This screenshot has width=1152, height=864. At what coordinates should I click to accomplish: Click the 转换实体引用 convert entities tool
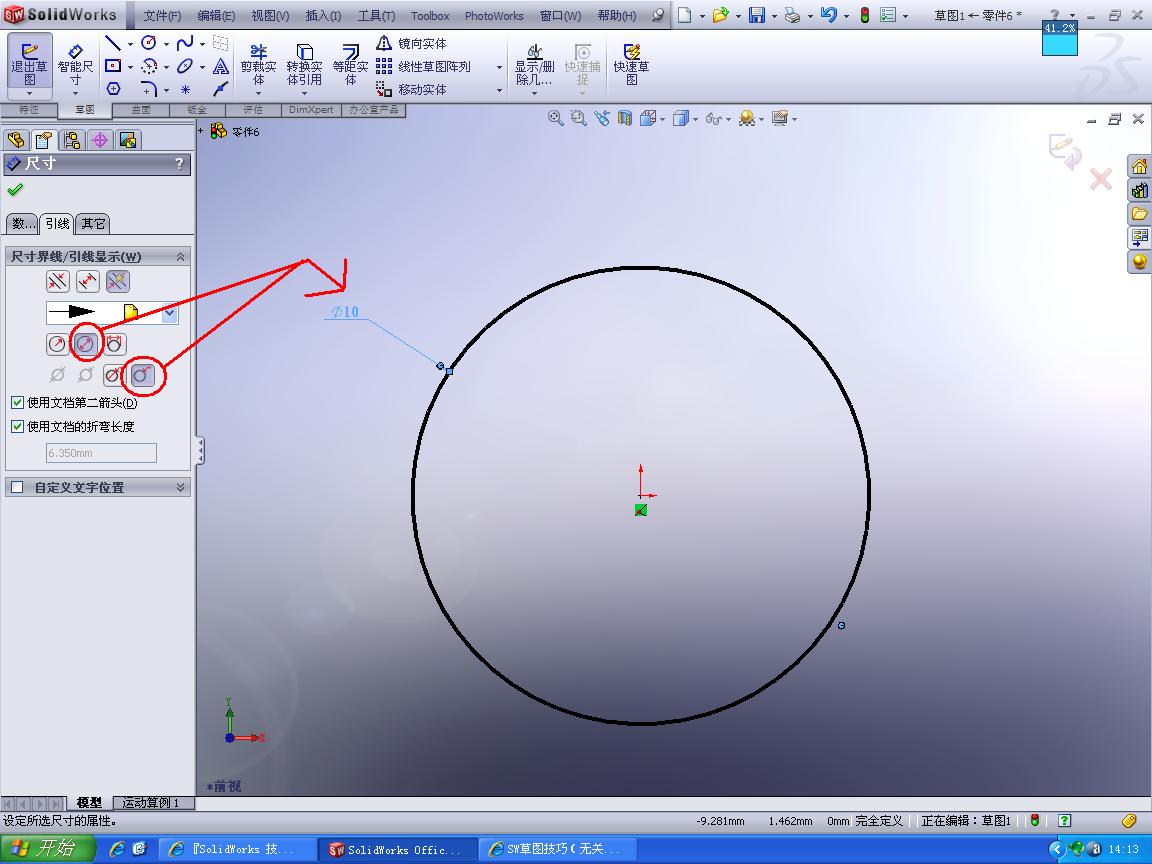304,64
